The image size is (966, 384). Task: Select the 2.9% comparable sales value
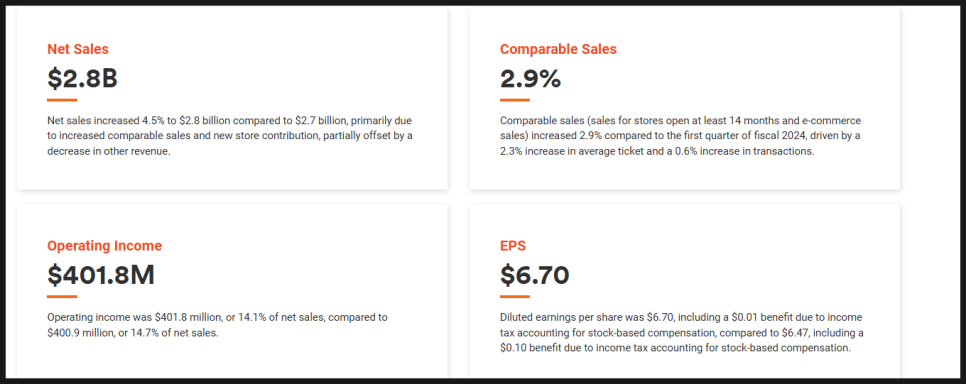pyautogui.click(x=530, y=78)
